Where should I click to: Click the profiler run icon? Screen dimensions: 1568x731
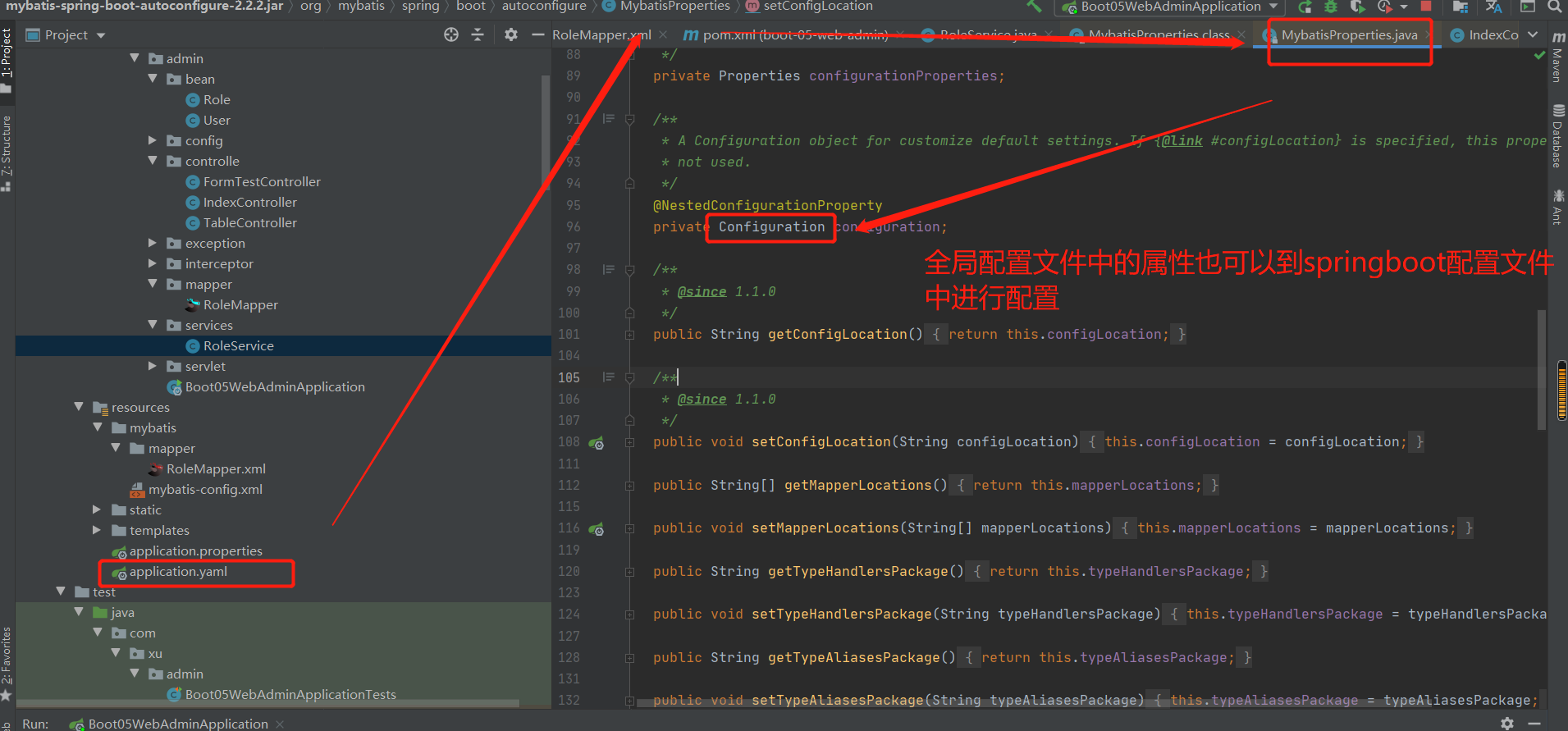[1384, 7]
